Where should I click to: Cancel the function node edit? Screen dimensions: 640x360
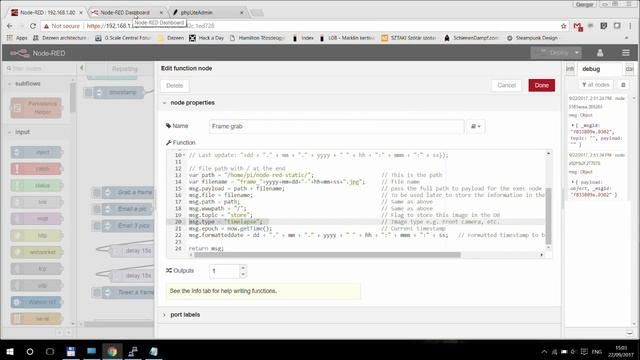coord(506,85)
